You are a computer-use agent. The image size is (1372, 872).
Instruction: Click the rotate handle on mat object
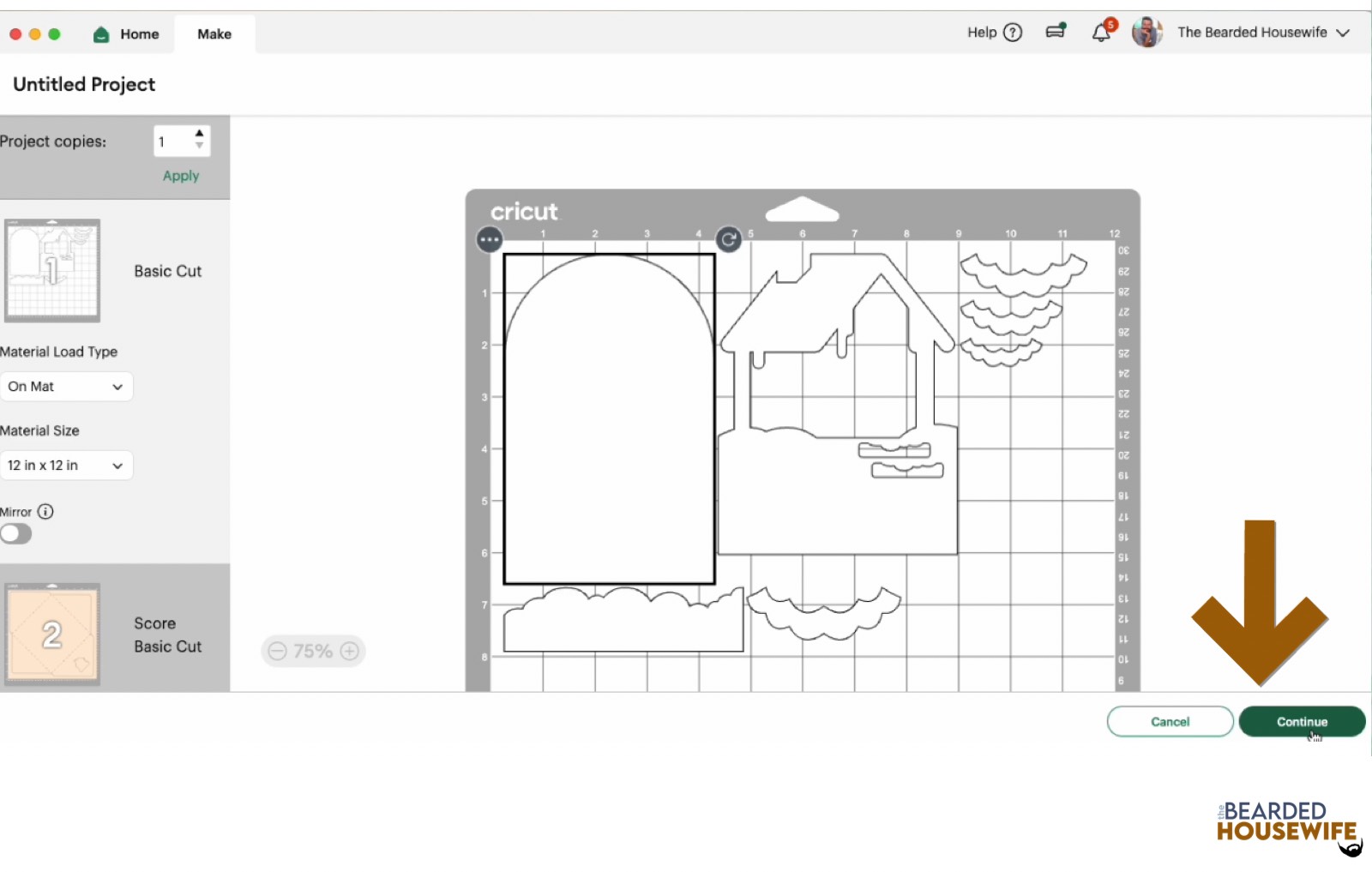click(x=729, y=240)
